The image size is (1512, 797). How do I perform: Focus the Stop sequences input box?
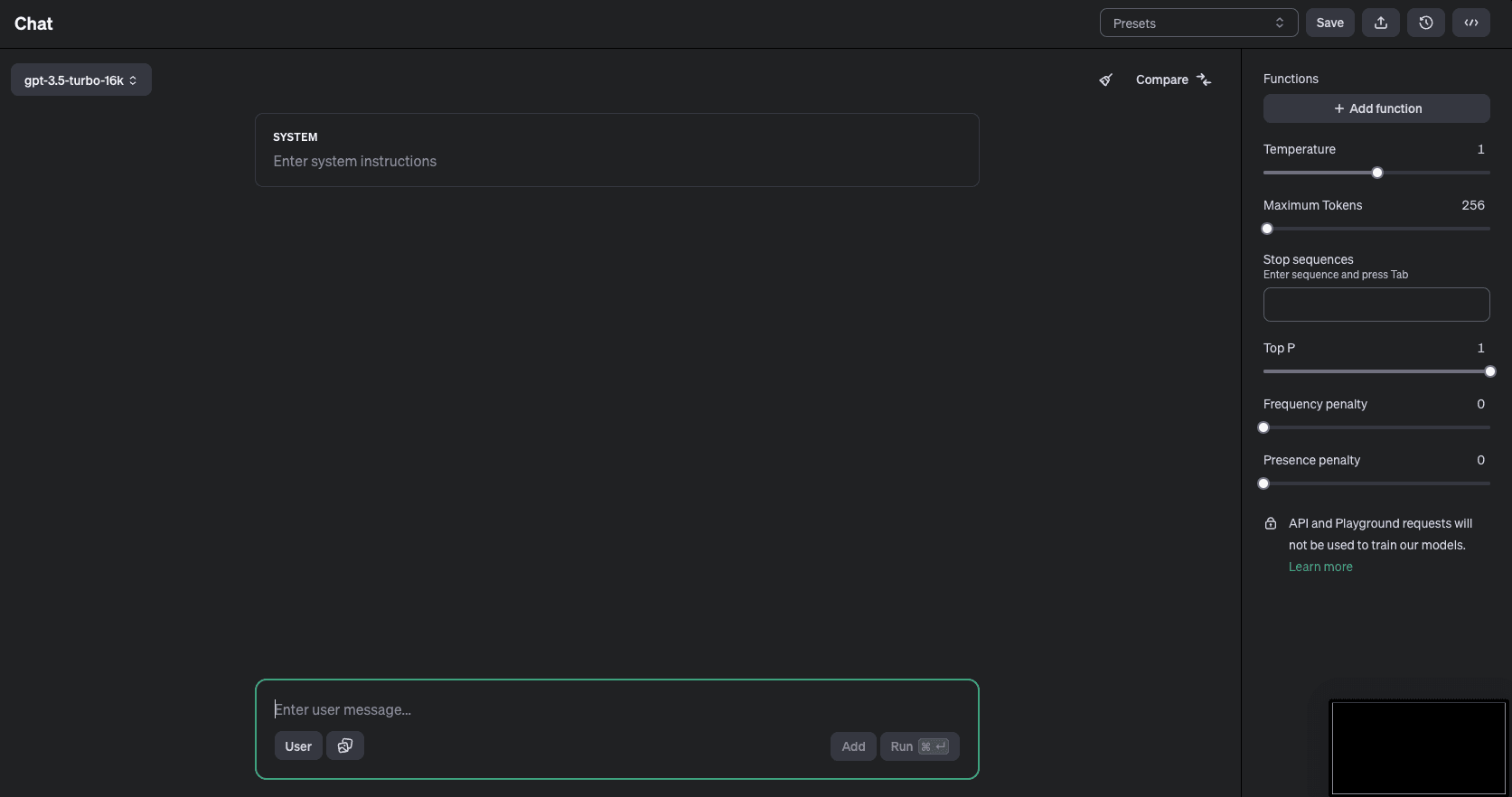[x=1376, y=305]
